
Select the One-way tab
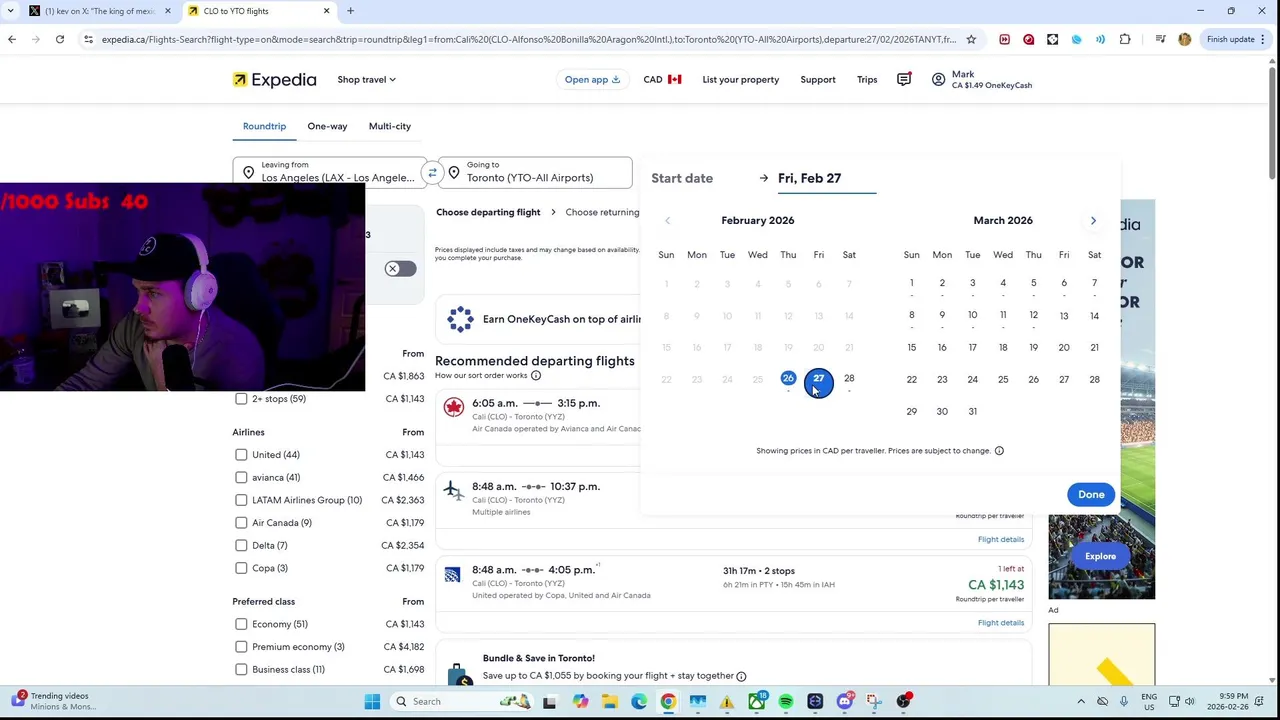(x=327, y=126)
